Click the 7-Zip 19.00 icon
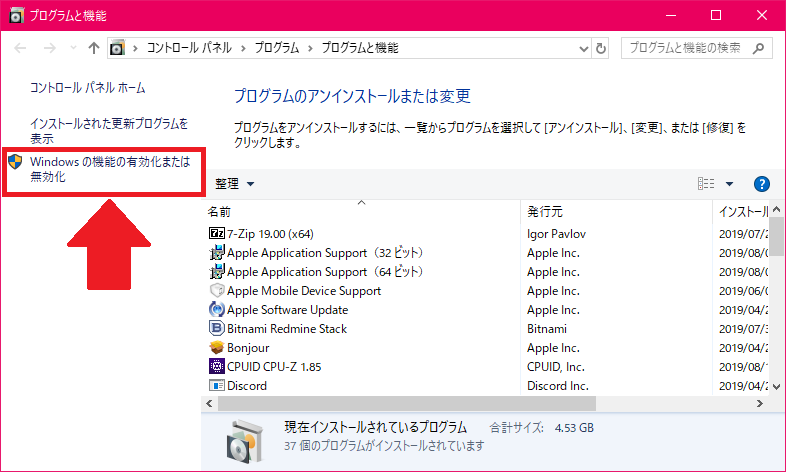Viewport: 786px width, 472px height. click(x=217, y=233)
